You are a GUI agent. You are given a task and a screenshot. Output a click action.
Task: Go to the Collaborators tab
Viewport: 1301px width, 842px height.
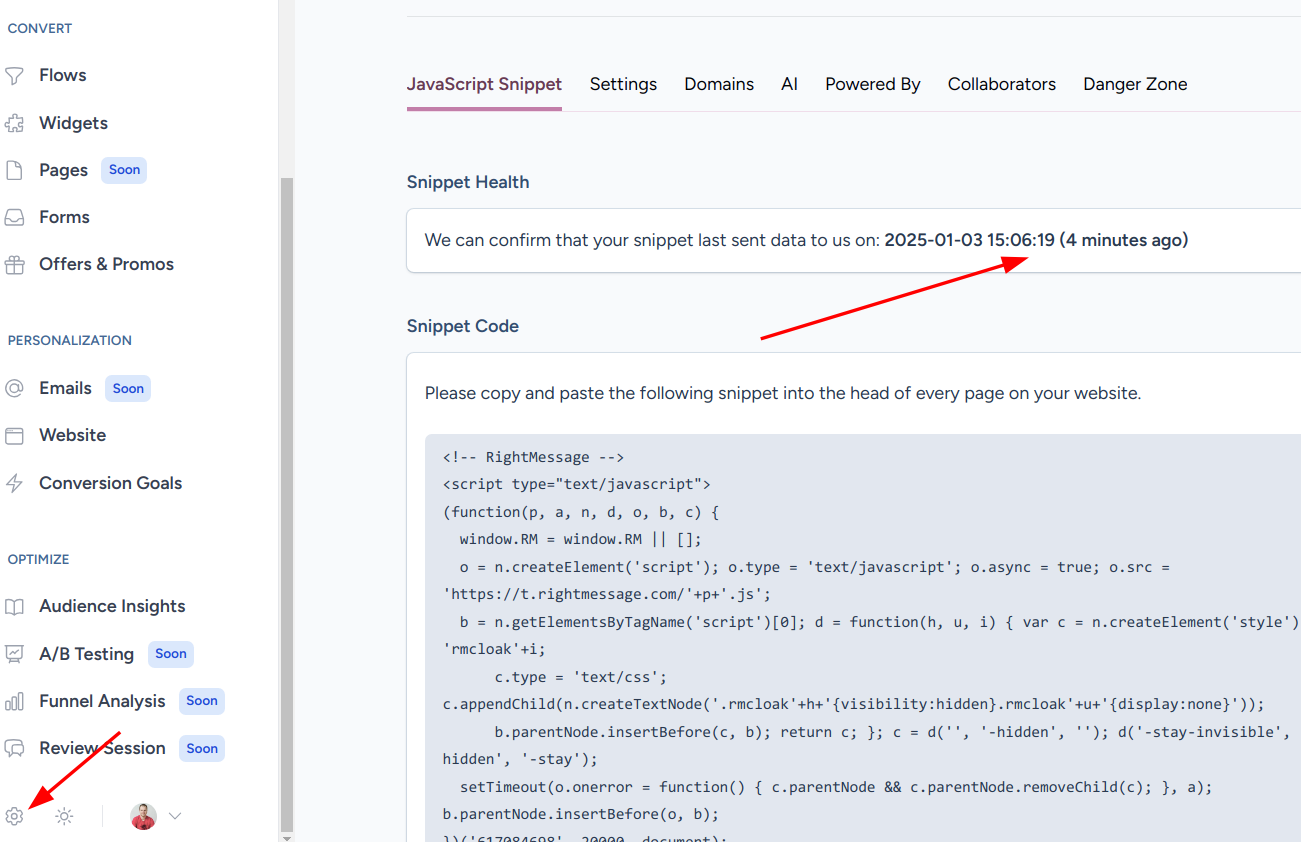point(1001,84)
